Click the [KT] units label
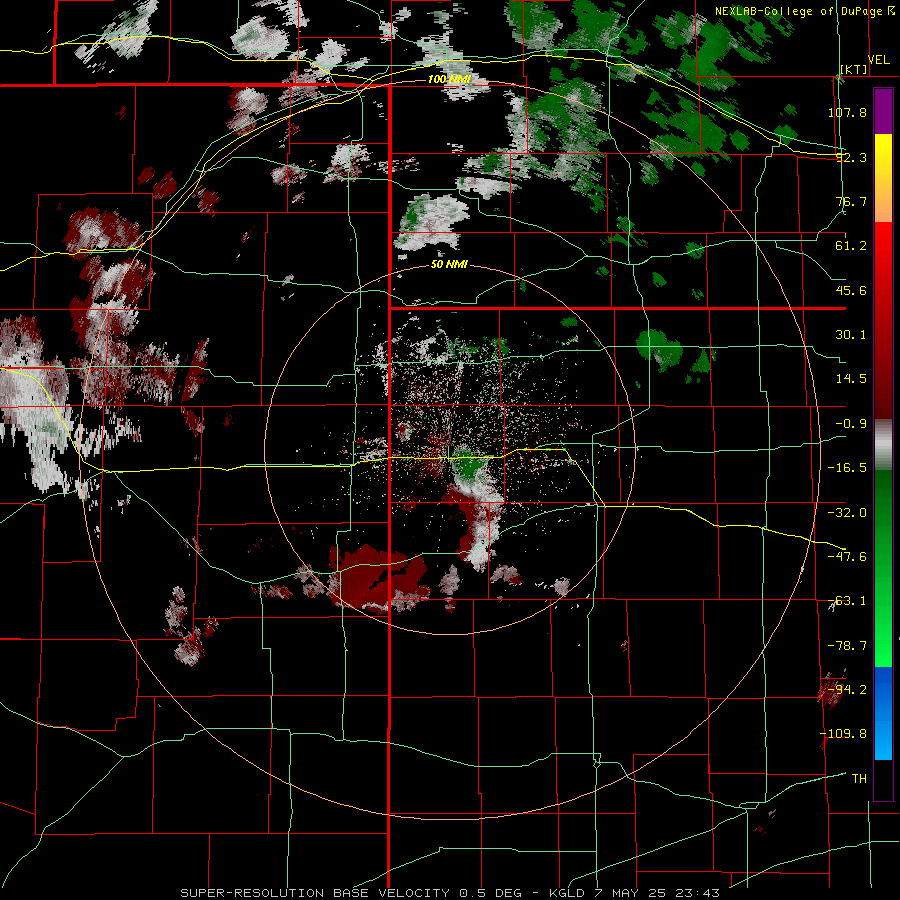The image size is (900, 900). coord(854,69)
